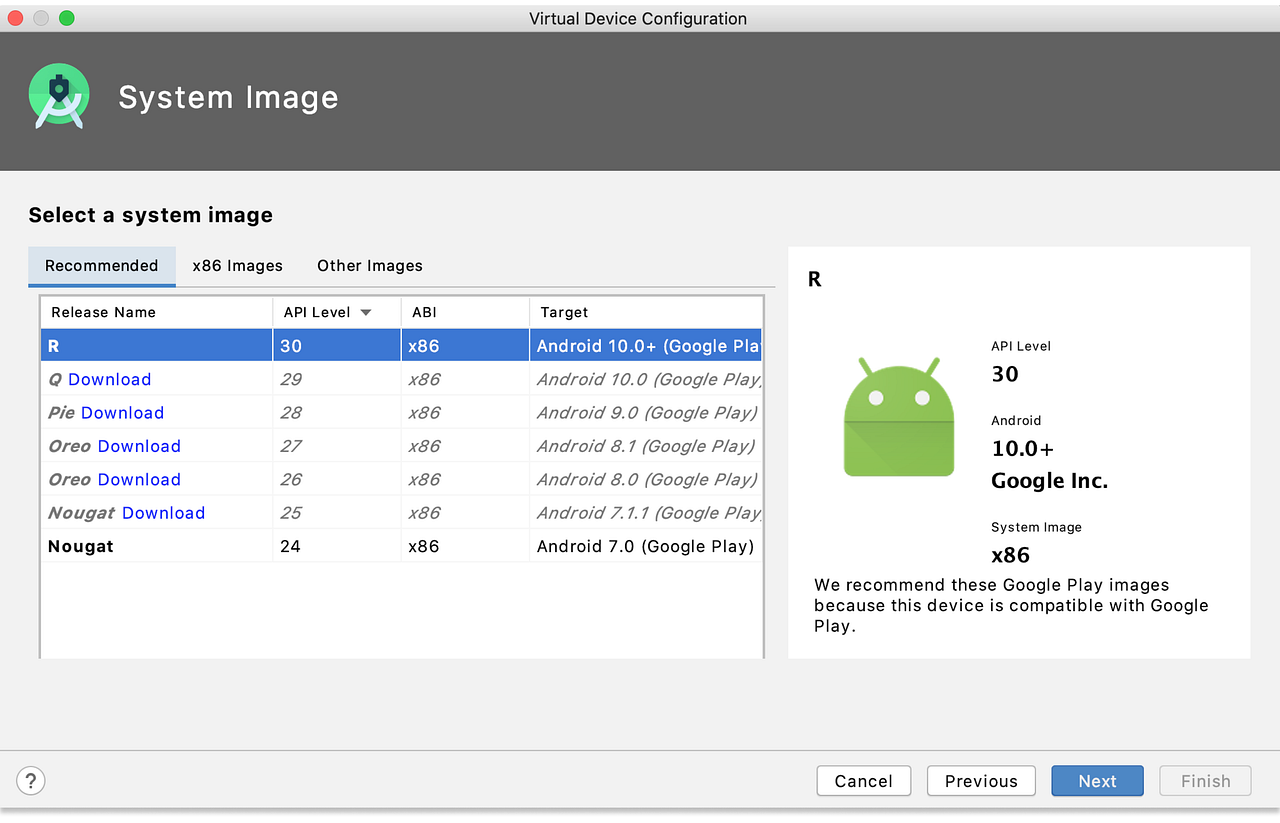Proceed with the Next button
Screen dimensions: 1280x823
1097,781
